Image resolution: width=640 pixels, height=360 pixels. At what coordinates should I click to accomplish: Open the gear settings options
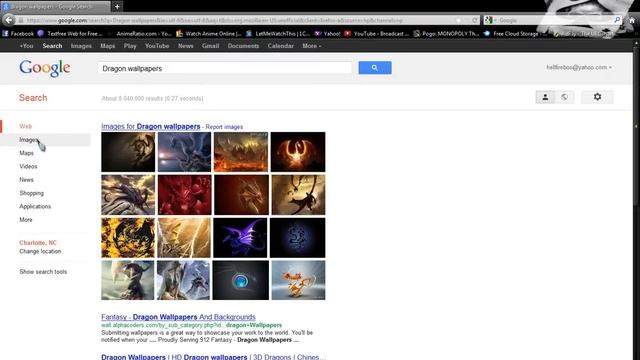pos(597,97)
